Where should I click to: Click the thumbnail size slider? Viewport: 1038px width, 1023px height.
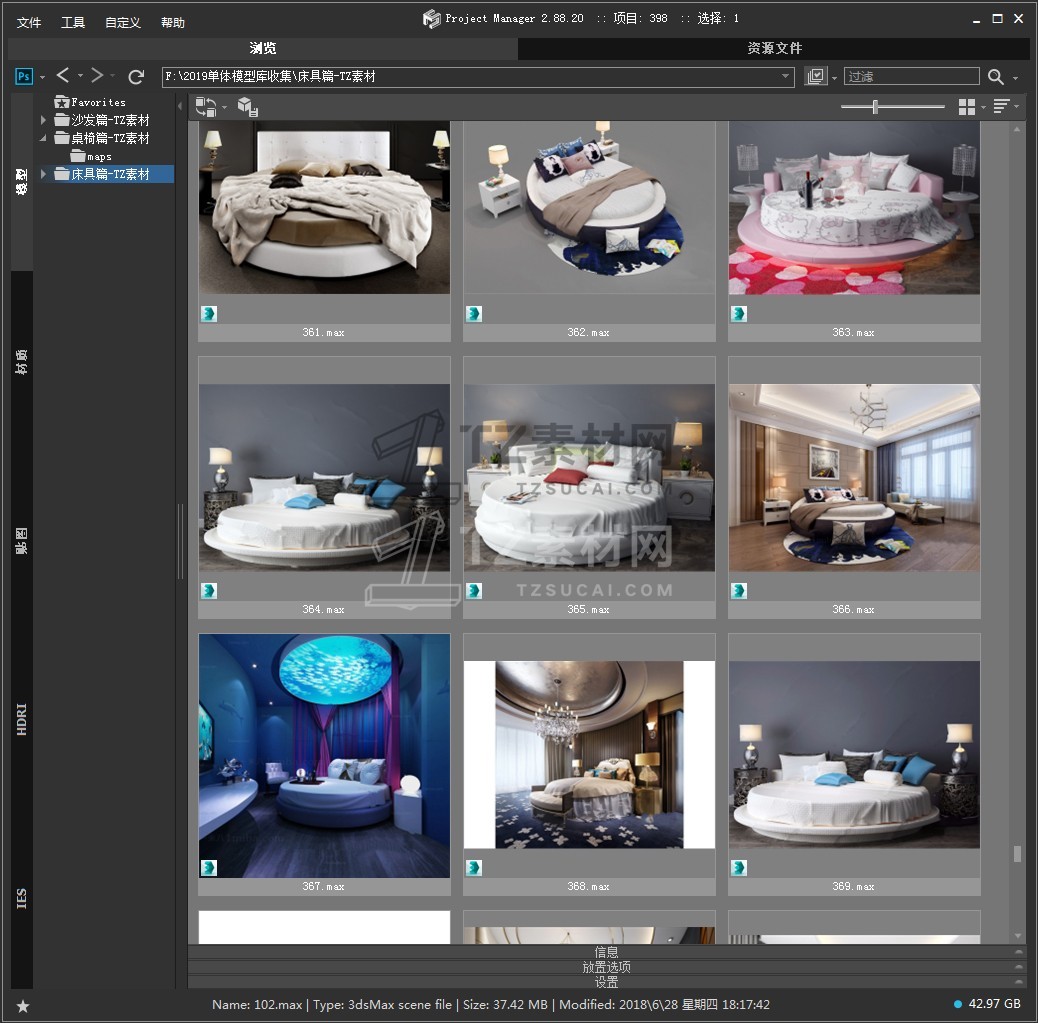pyautogui.click(x=875, y=107)
